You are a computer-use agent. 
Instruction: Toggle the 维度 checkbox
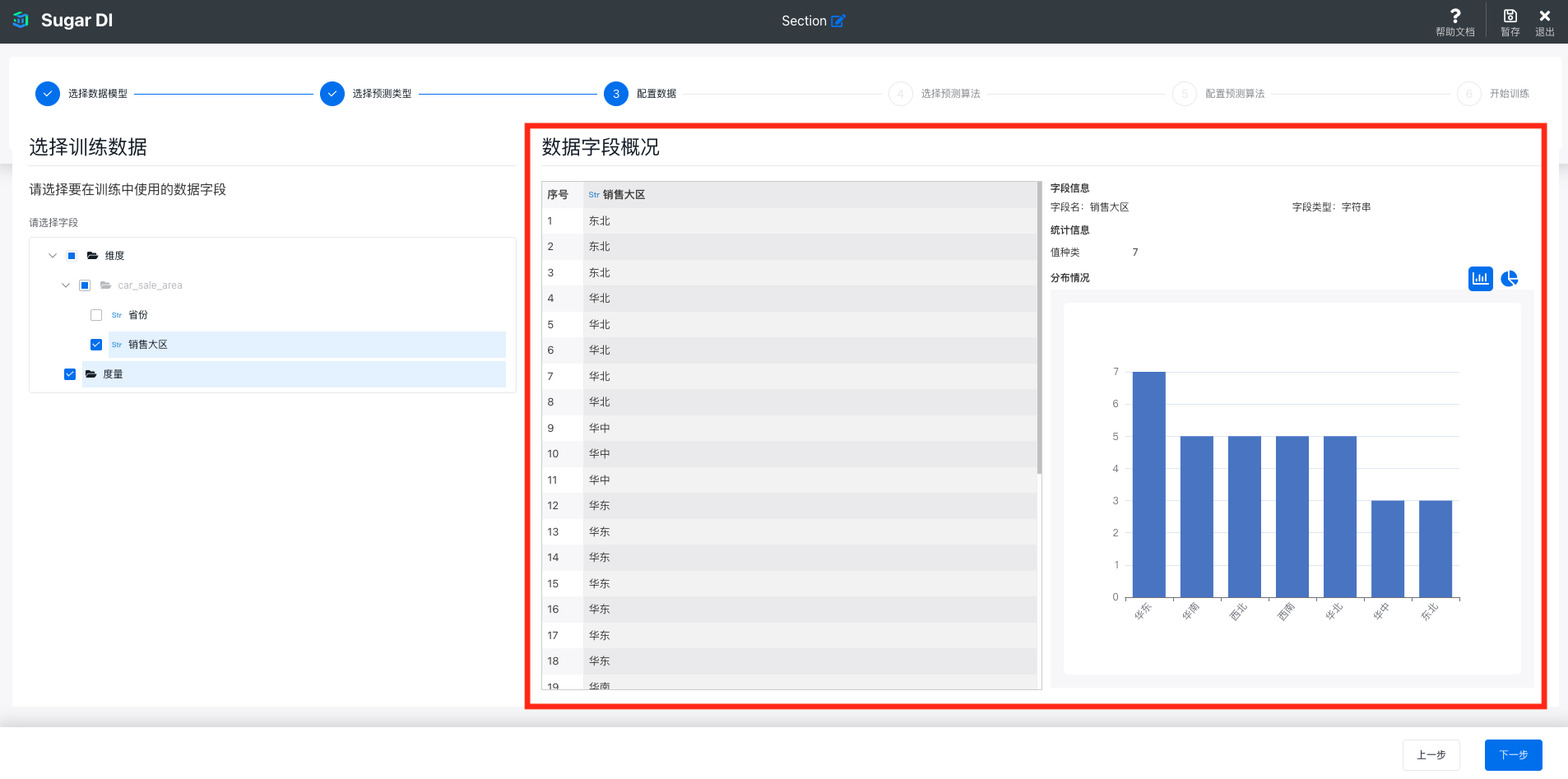pos(72,256)
